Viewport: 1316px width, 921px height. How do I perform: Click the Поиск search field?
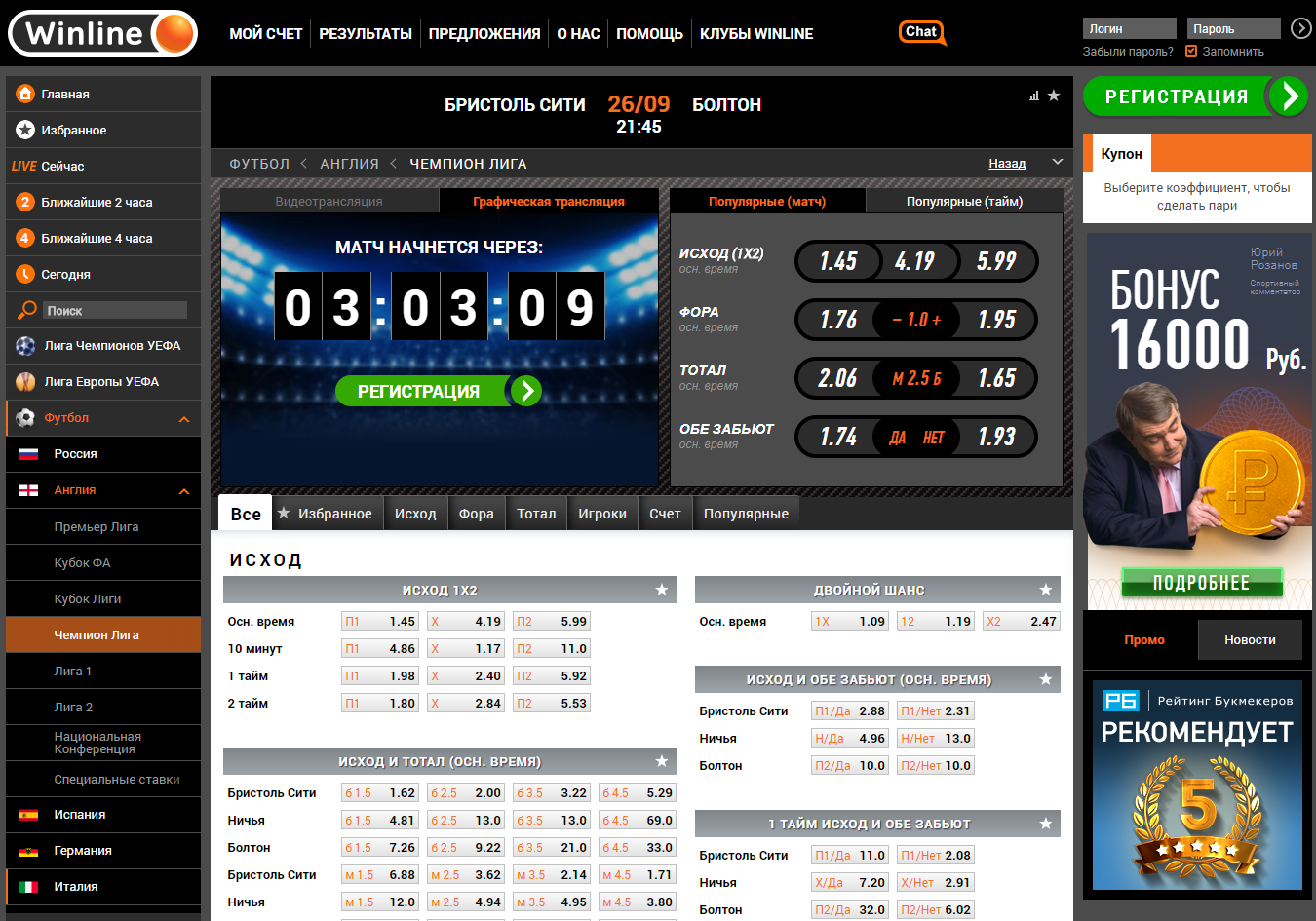pyautogui.click(x=115, y=310)
